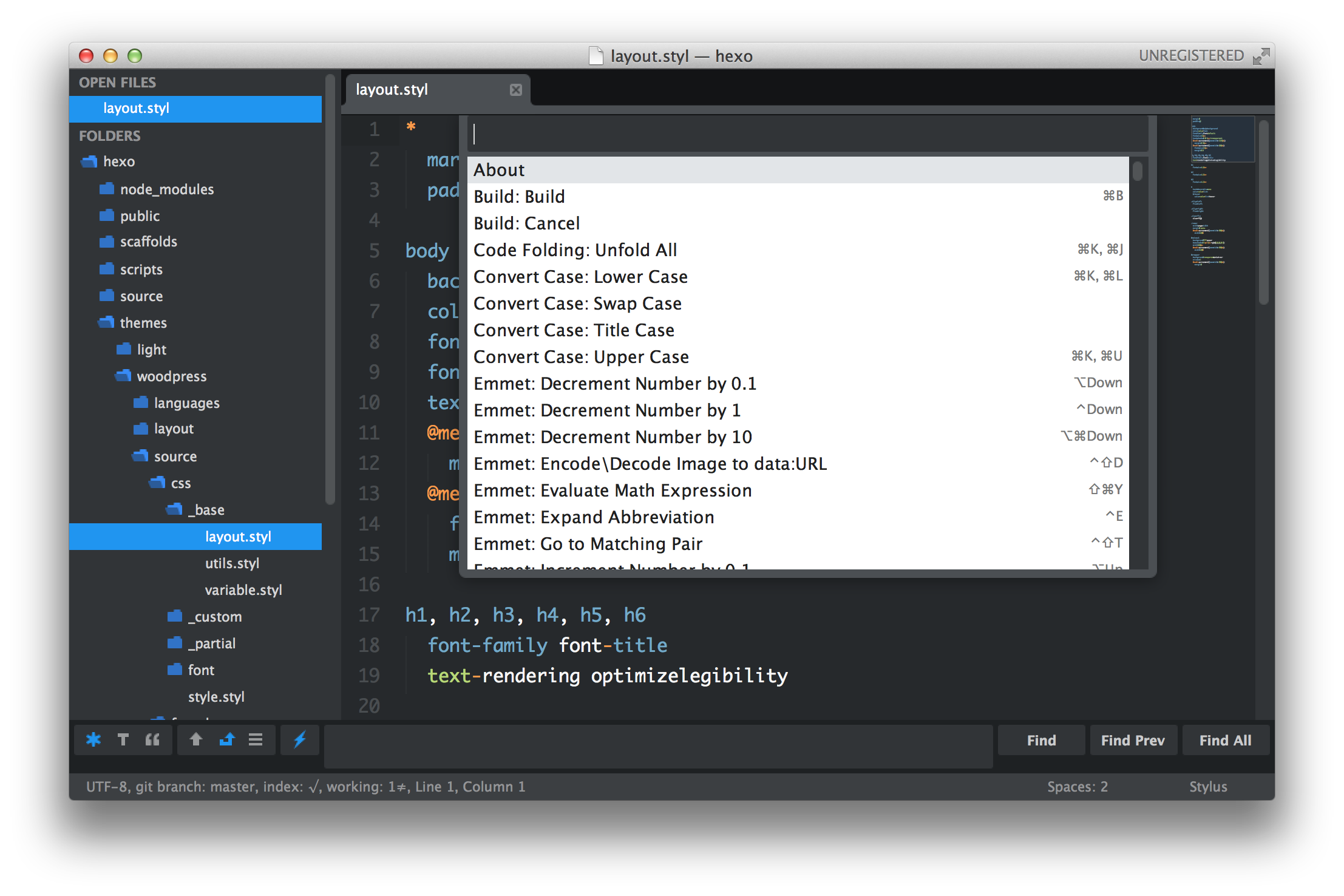The width and height of the screenshot is (1344, 896).
Task: Click the languages folder icon
Action: click(141, 402)
